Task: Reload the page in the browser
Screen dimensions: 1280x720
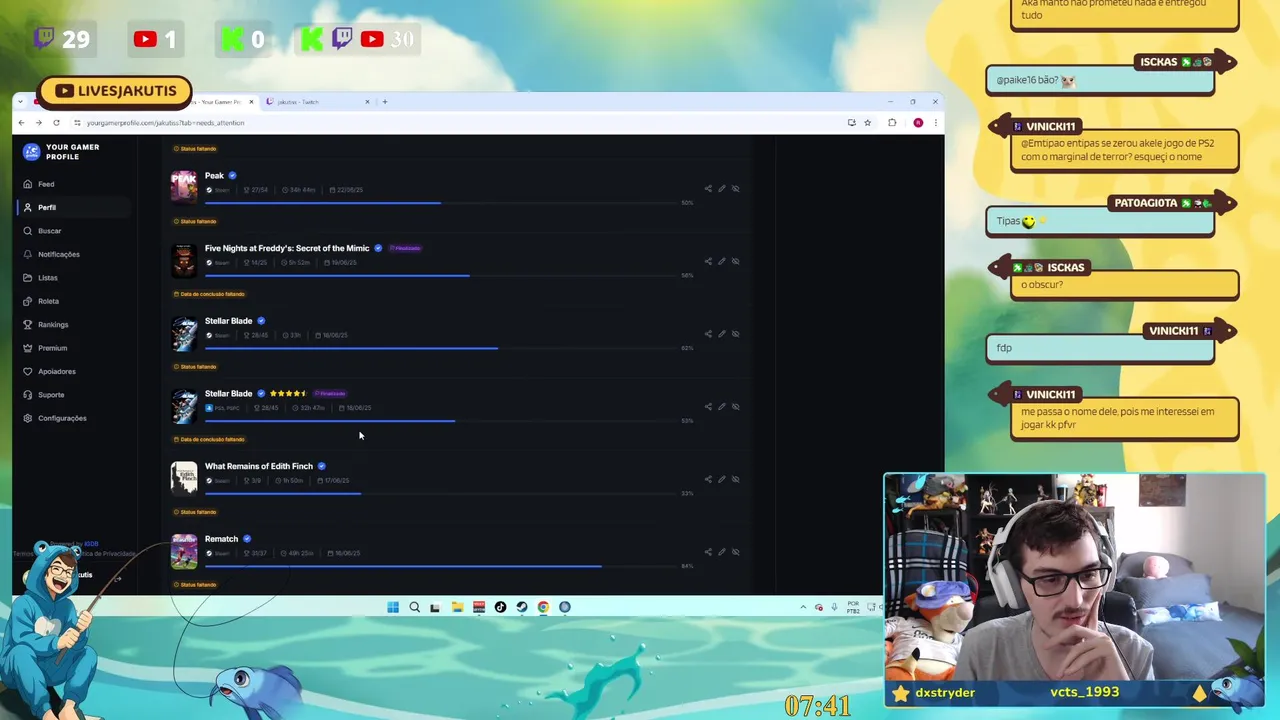Action: tap(56, 123)
